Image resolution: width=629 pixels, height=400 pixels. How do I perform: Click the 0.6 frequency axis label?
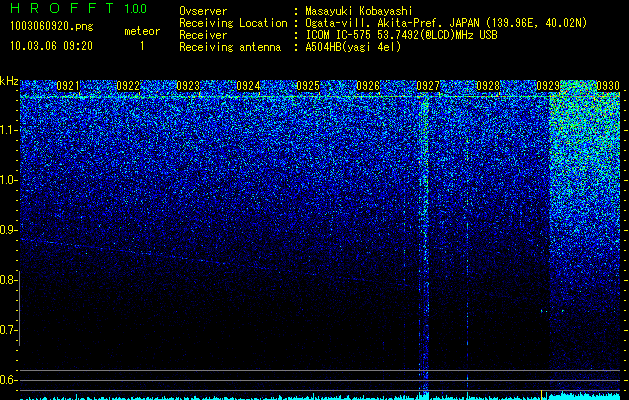(x=9, y=380)
